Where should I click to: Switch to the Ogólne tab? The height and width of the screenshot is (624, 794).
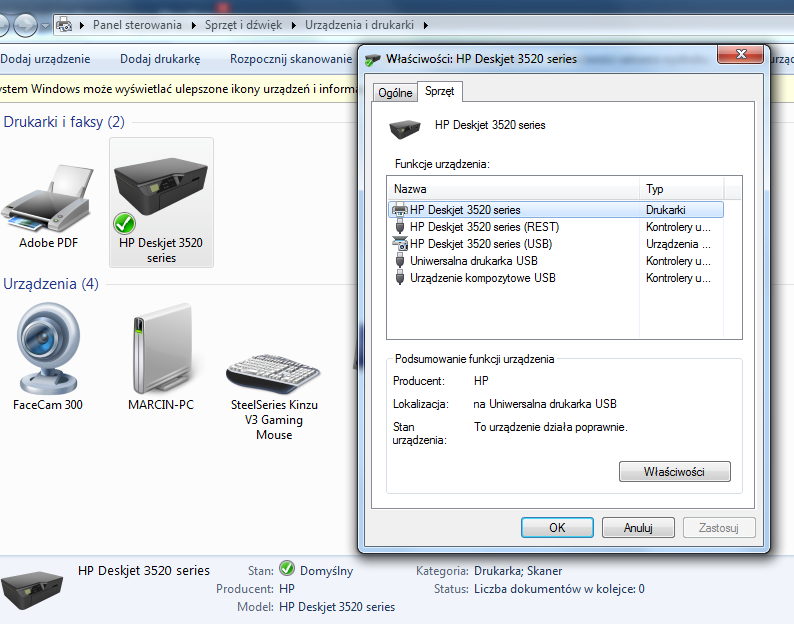(395, 93)
